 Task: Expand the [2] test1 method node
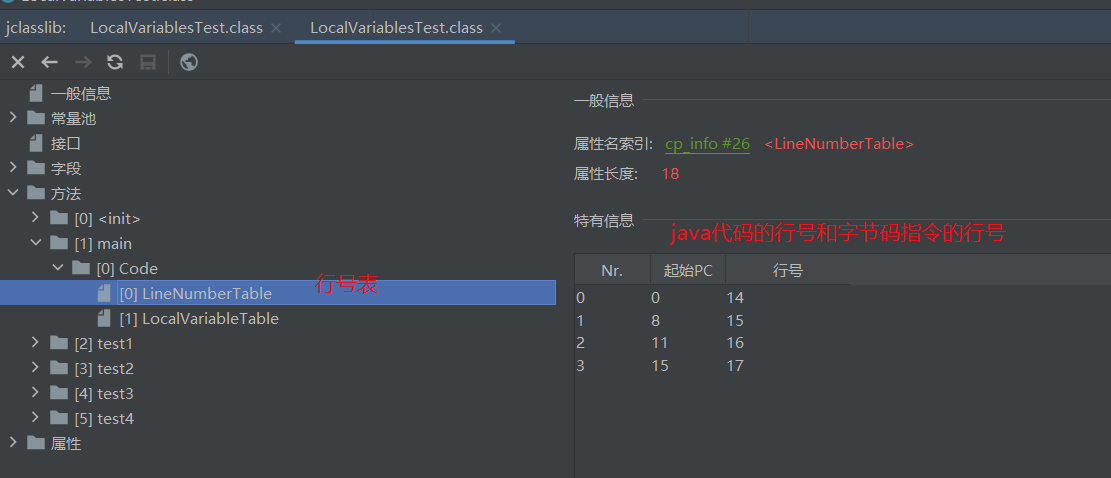(x=35, y=343)
